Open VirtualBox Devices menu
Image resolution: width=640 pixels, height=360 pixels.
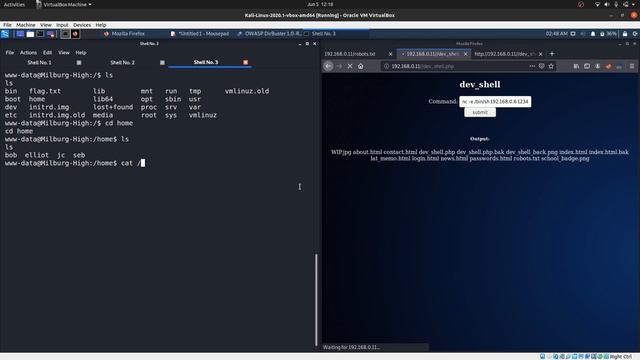(82, 25)
